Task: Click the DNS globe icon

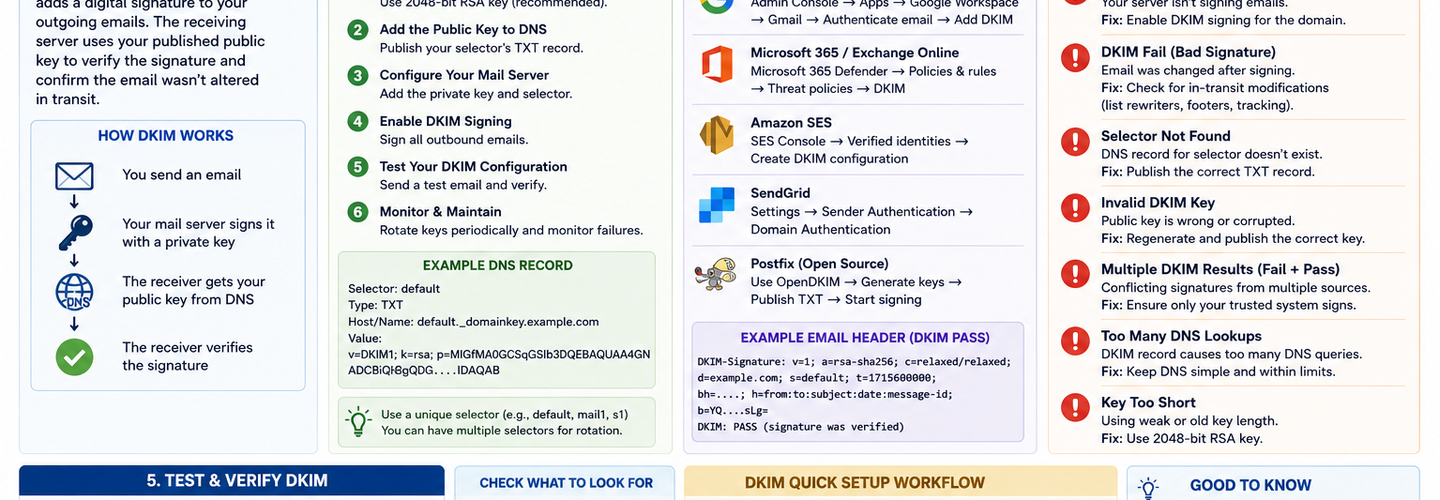Action: pyautogui.click(x=74, y=292)
